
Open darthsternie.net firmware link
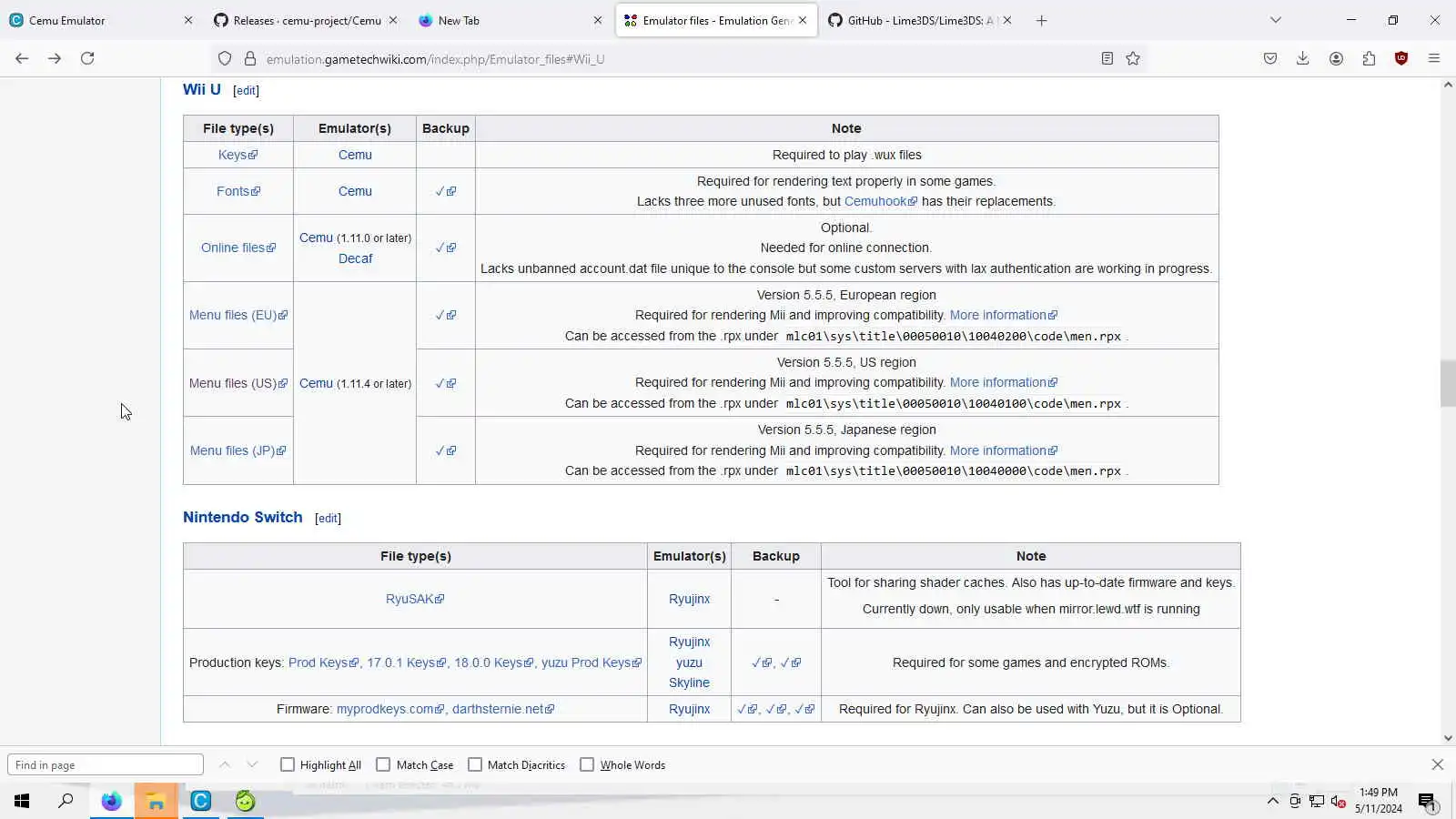(503, 709)
